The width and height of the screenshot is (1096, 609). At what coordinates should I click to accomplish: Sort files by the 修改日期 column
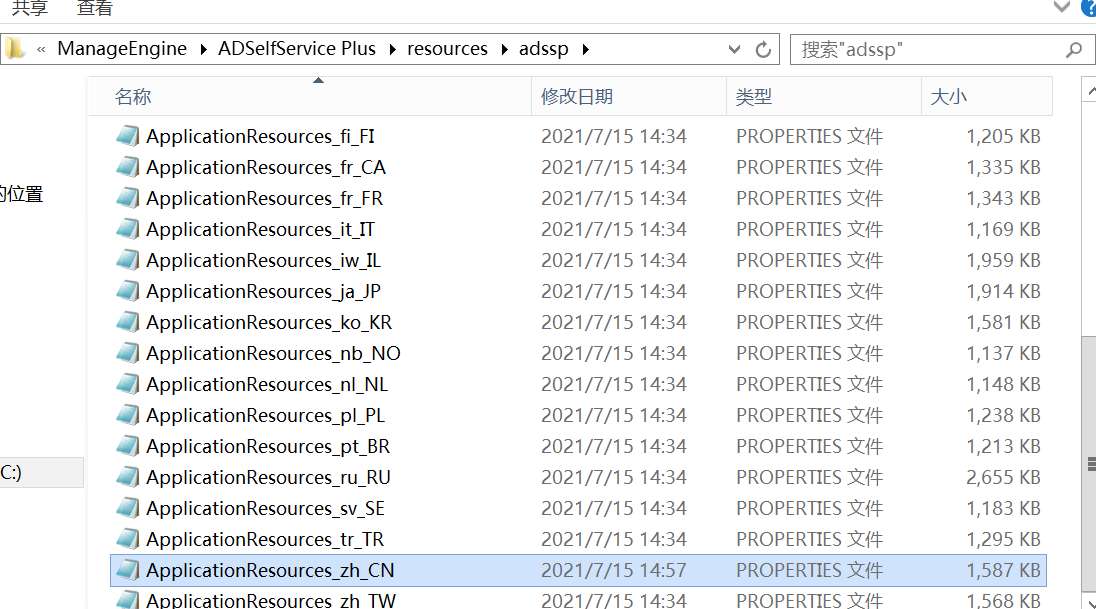(629, 96)
